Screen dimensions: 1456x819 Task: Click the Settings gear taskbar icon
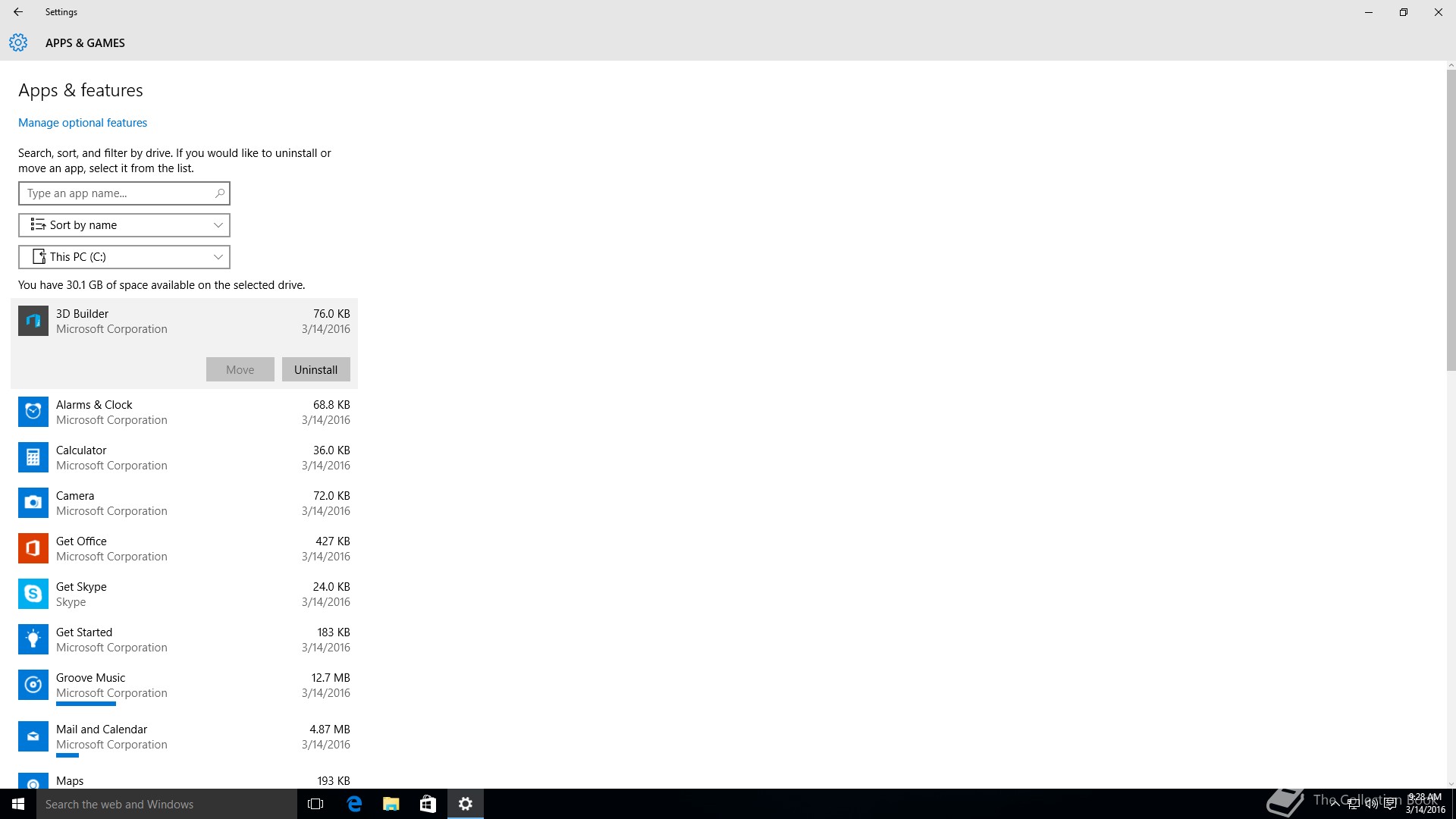pos(466,804)
